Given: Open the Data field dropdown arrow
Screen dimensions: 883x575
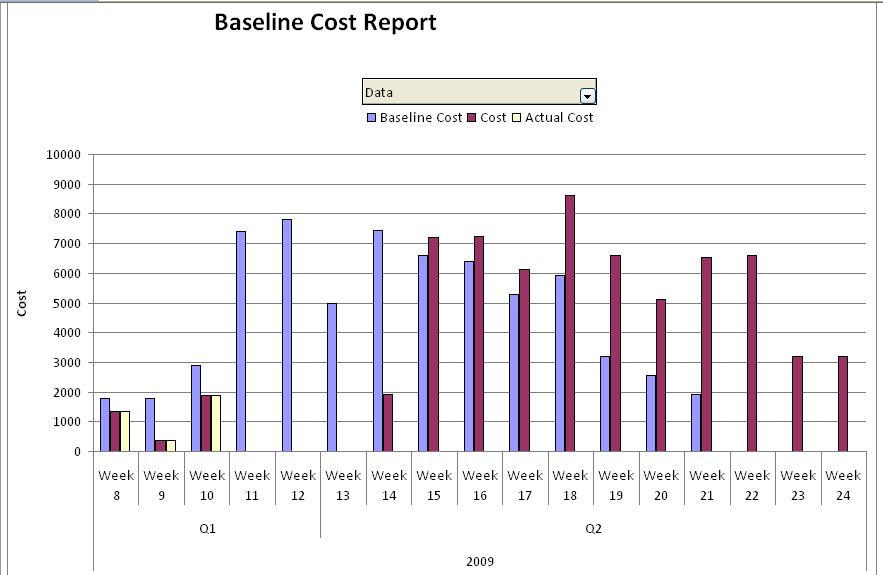Looking at the screenshot, I should pos(587,95).
